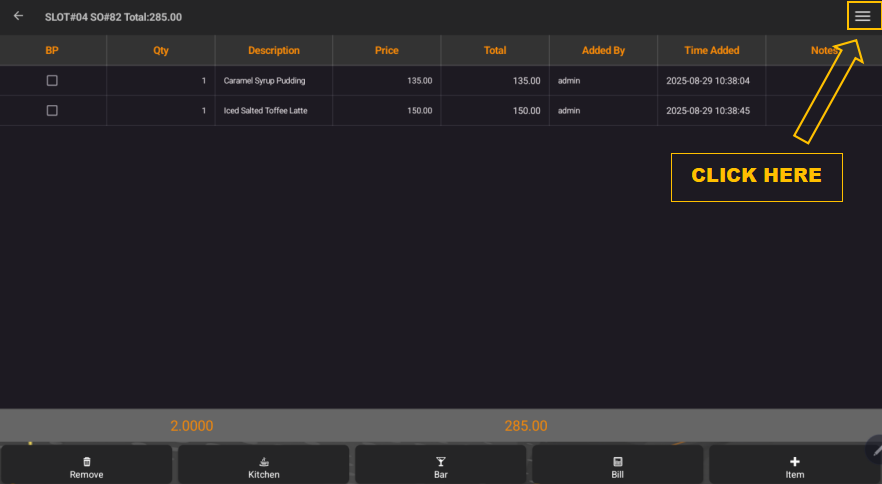Viewport: 882px width, 484px height.
Task: Send order to Bar
Action: [441, 467]
